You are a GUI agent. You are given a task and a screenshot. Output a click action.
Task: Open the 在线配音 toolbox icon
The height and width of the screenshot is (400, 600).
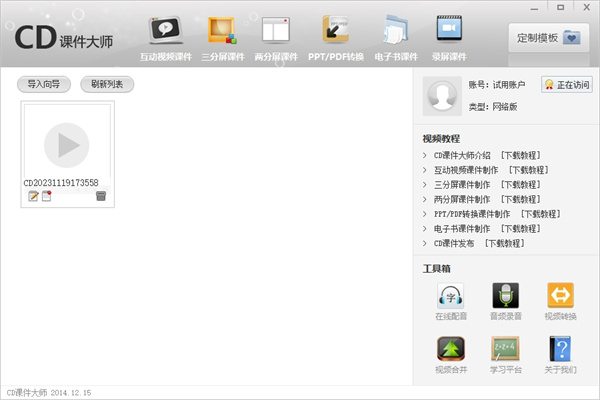[x=451, y=296]
